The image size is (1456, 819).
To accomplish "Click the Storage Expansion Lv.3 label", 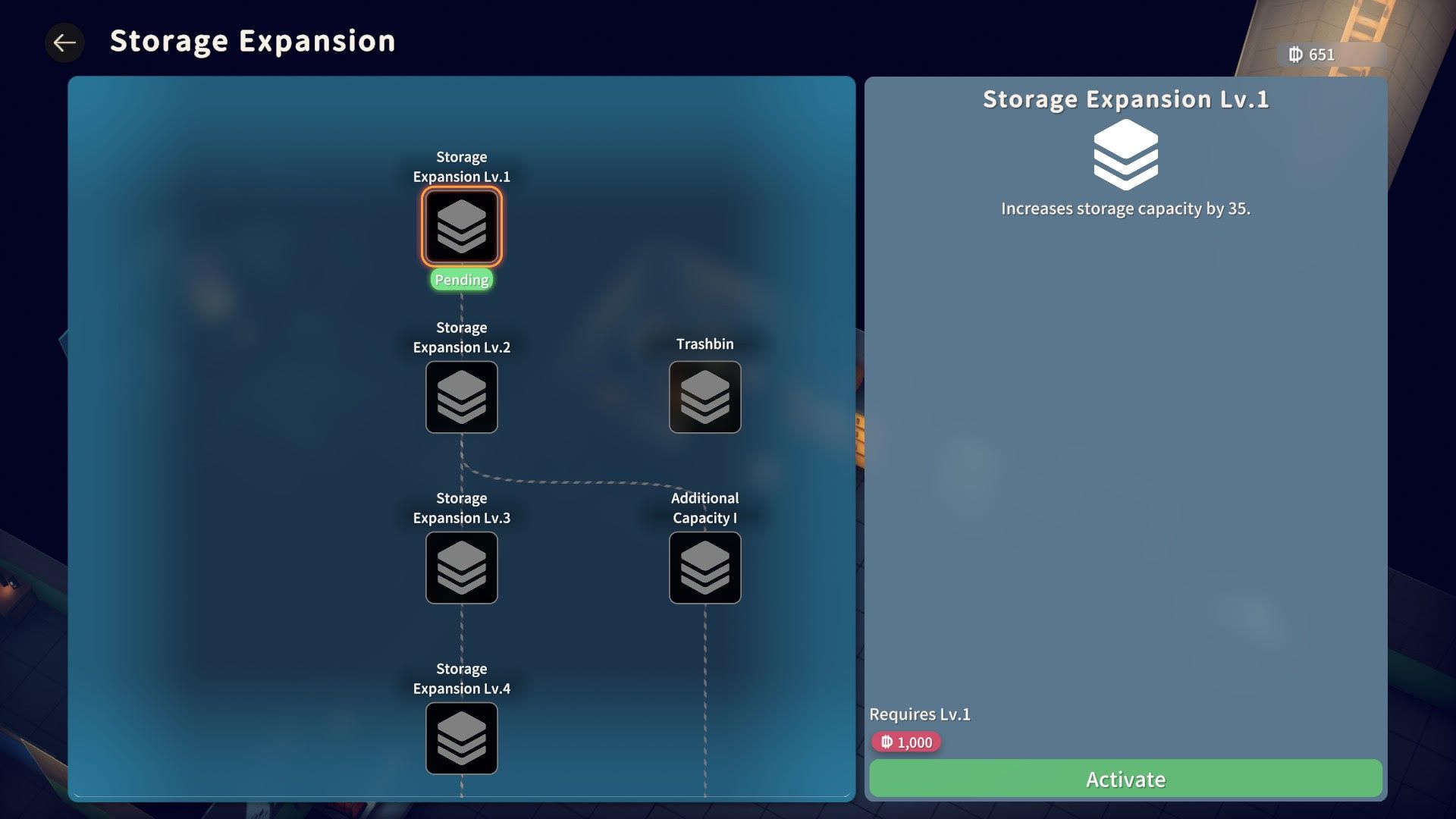I will [x=461, y=508].
